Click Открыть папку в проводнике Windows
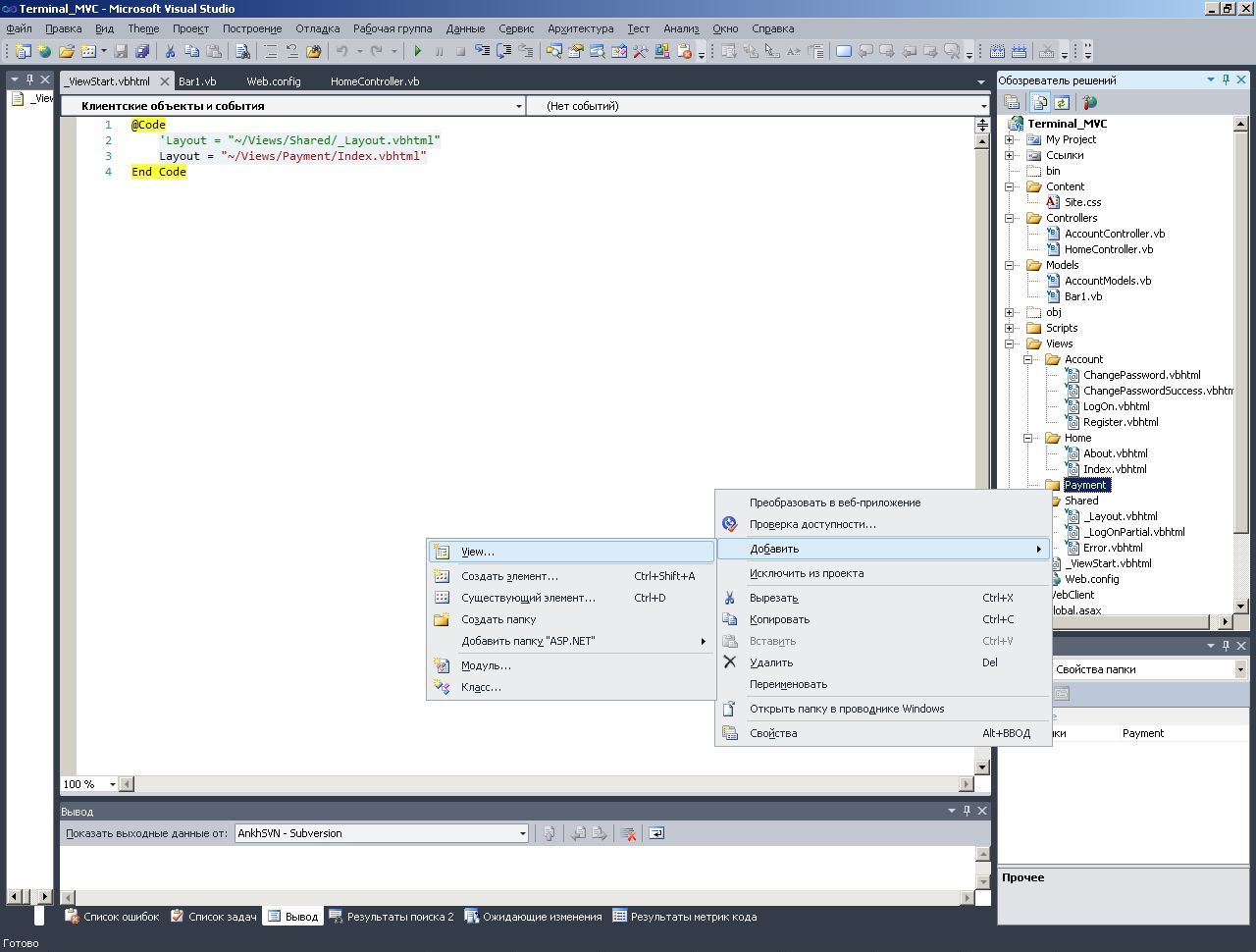Image resolution: width=1256 pixels, height=952 pixels. tap(883, 709)
